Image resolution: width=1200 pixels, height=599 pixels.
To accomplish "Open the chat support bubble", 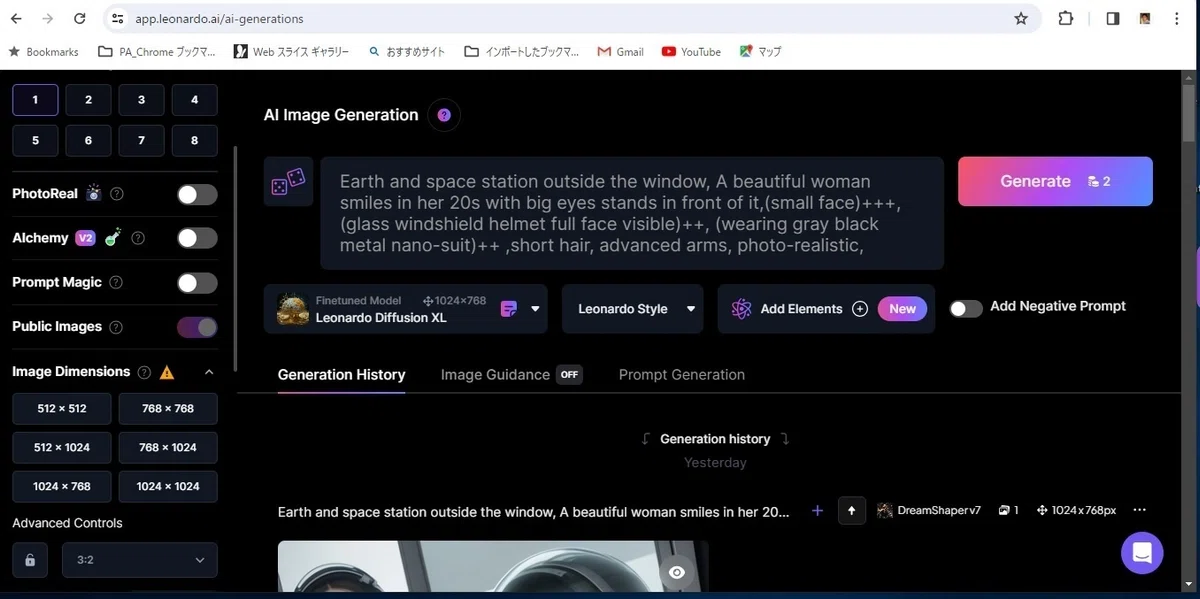I will tap(1142, 552).
